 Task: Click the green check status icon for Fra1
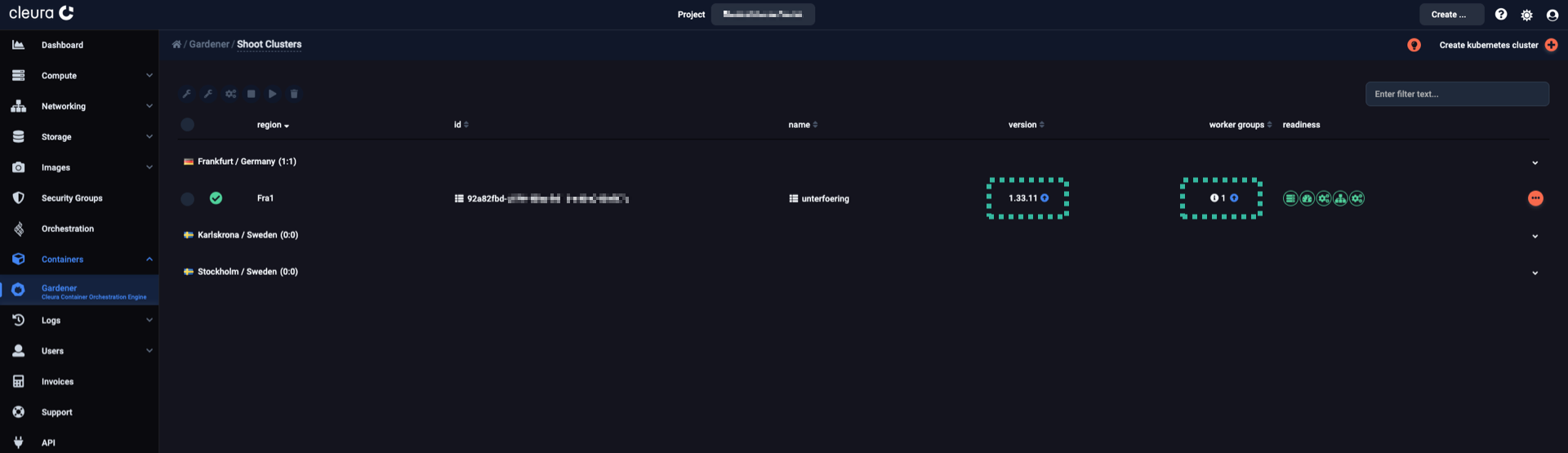[216, 198]
